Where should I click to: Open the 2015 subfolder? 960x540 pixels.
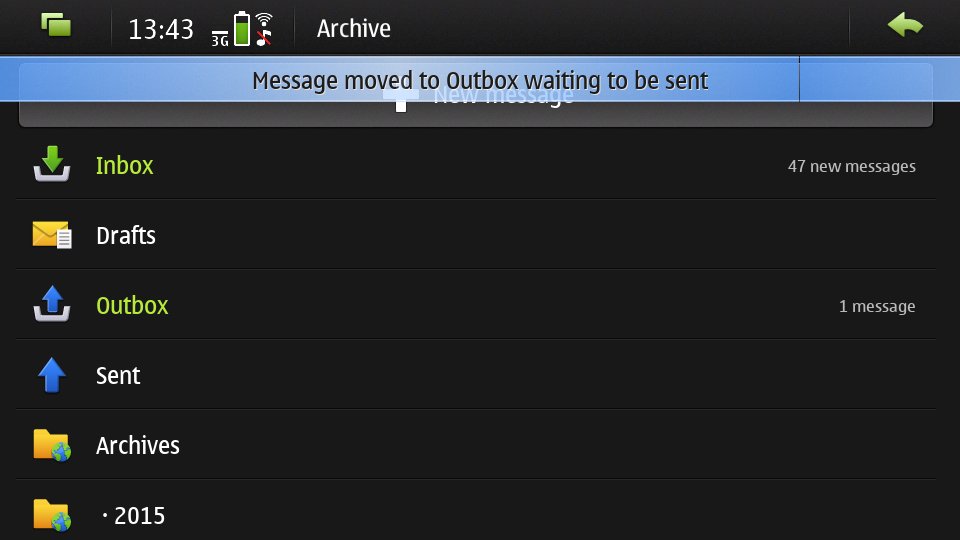(x=476, y=511)
